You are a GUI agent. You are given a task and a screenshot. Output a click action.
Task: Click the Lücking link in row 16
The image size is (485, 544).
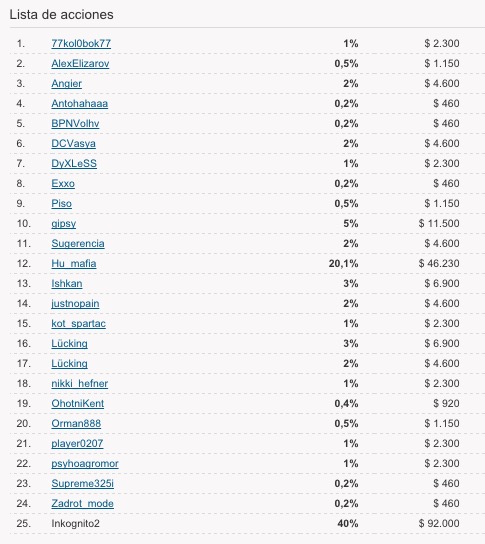(69, 344)
